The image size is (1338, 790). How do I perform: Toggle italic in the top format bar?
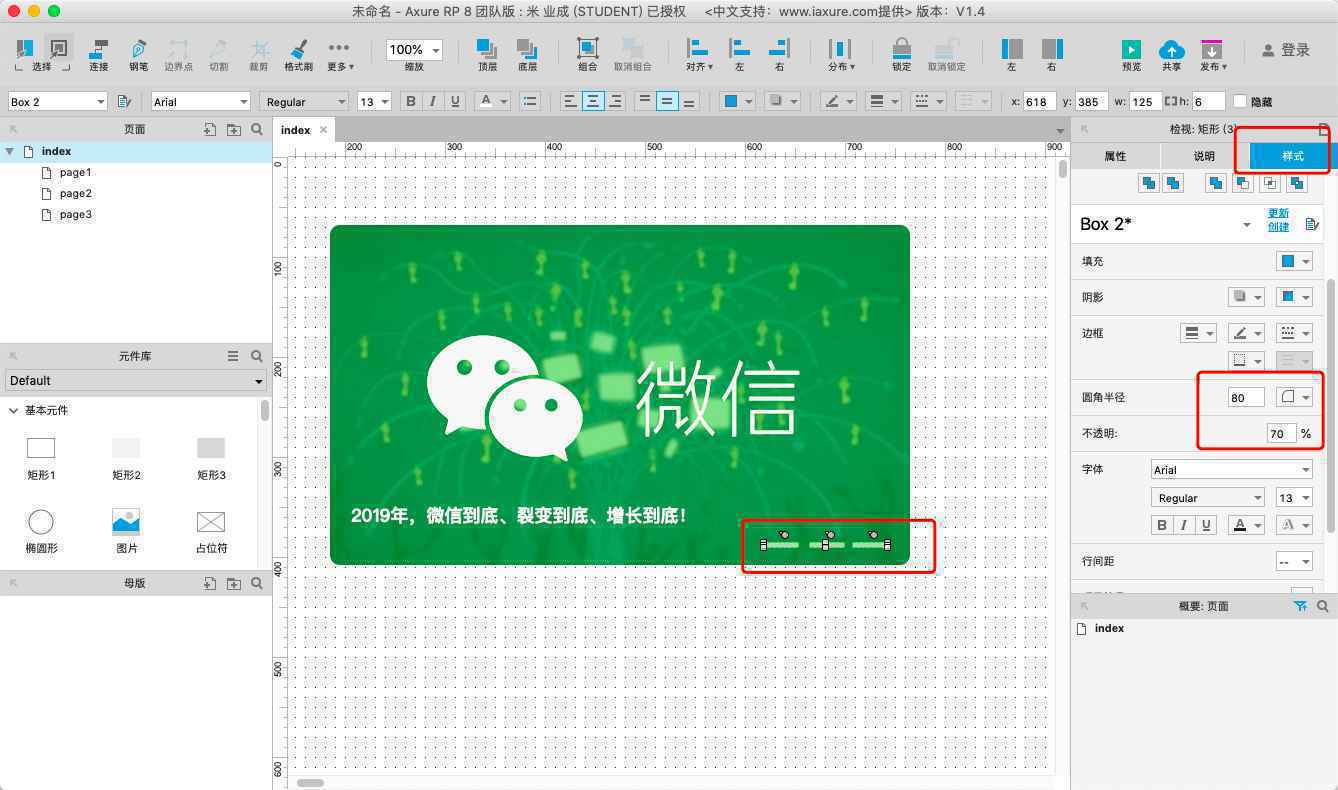tap(433, 101)
